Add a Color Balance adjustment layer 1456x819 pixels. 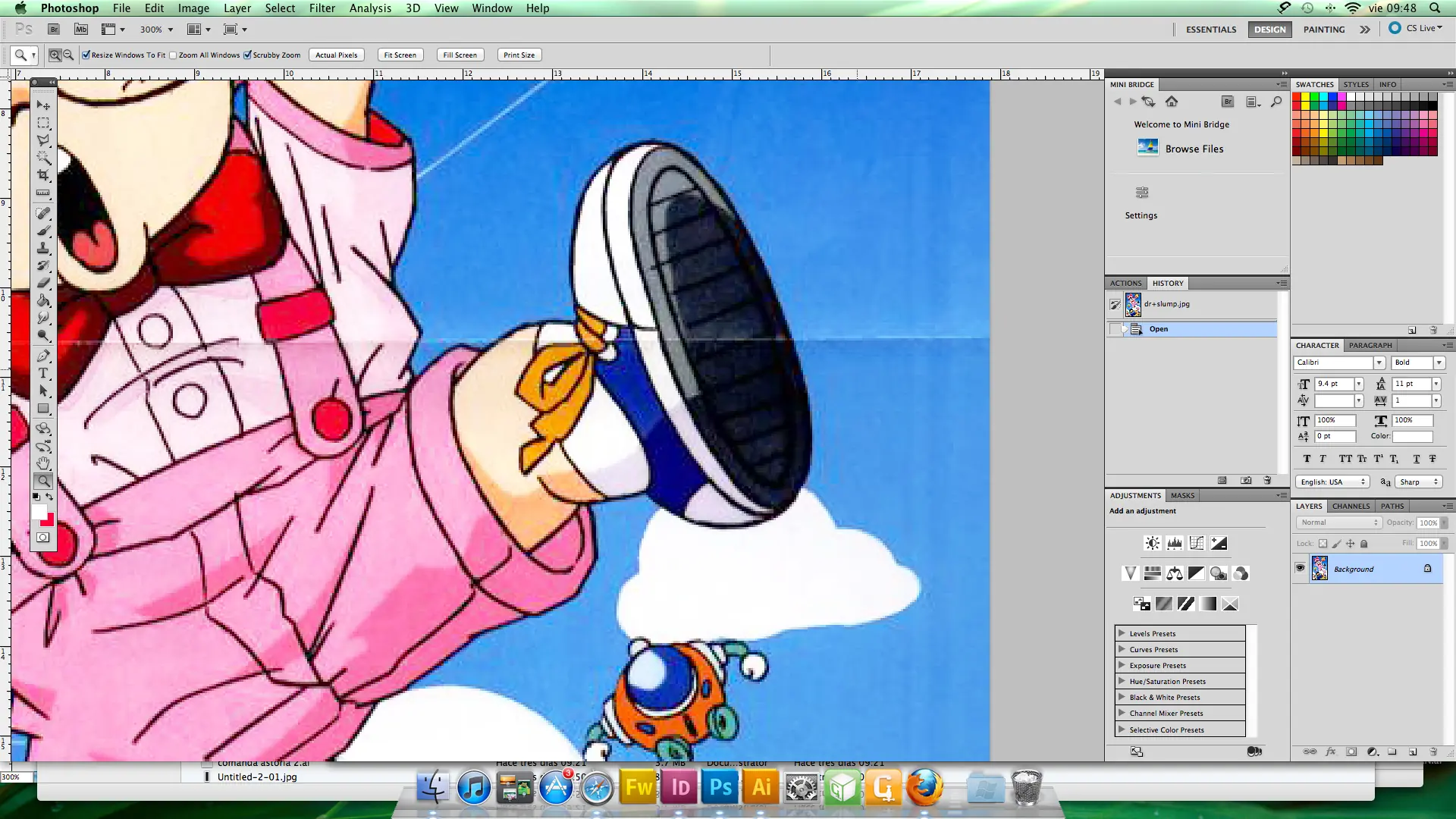click(x=1174, y=573)
